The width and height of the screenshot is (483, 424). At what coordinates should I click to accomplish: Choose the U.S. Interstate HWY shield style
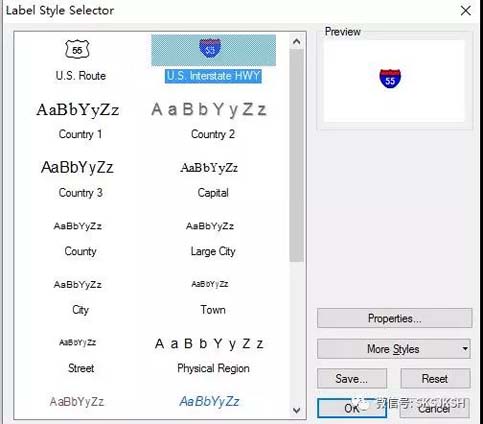point(210,49)
